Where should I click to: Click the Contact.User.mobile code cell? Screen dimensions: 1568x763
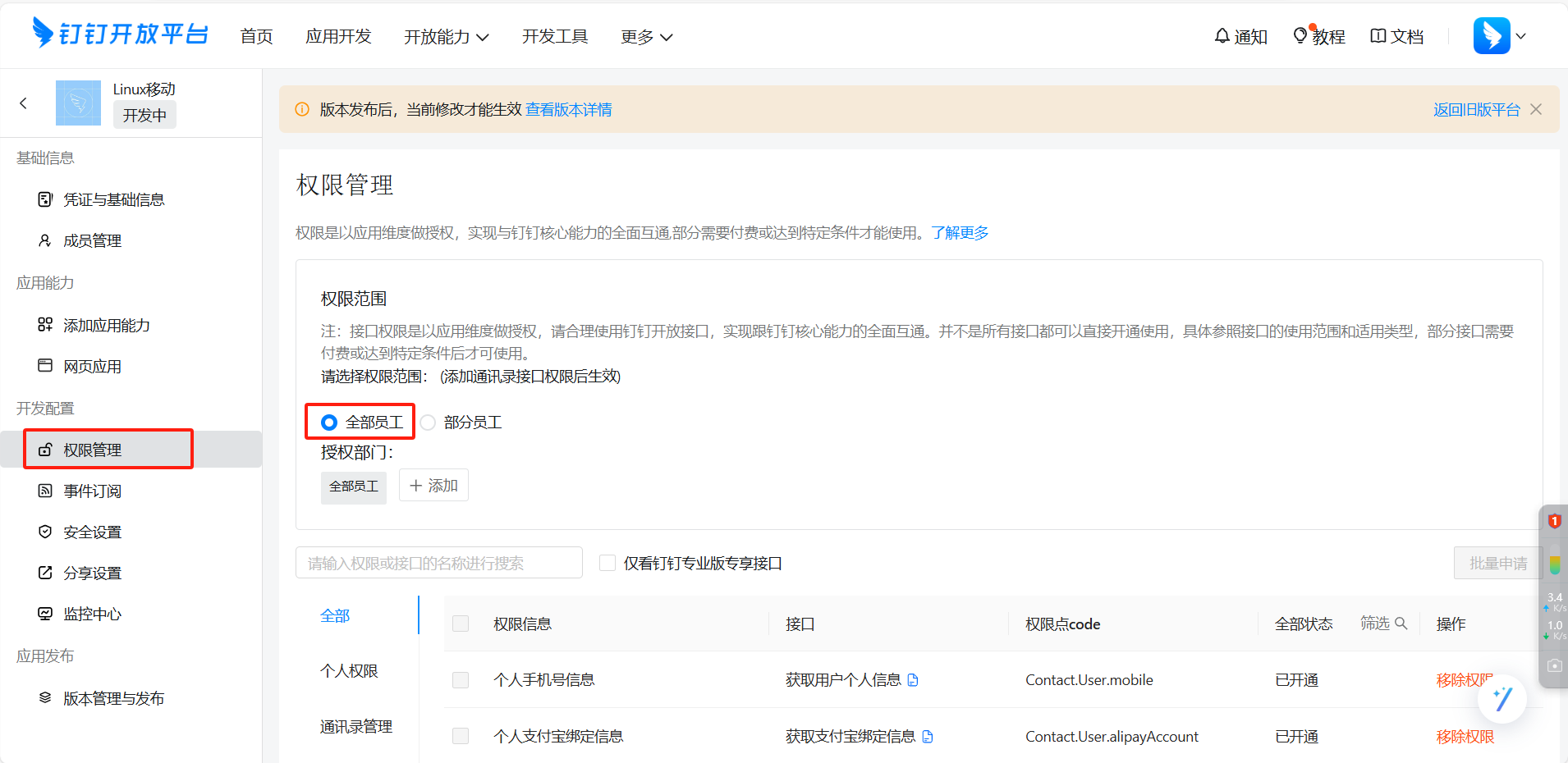click(x=1089, y=680)
